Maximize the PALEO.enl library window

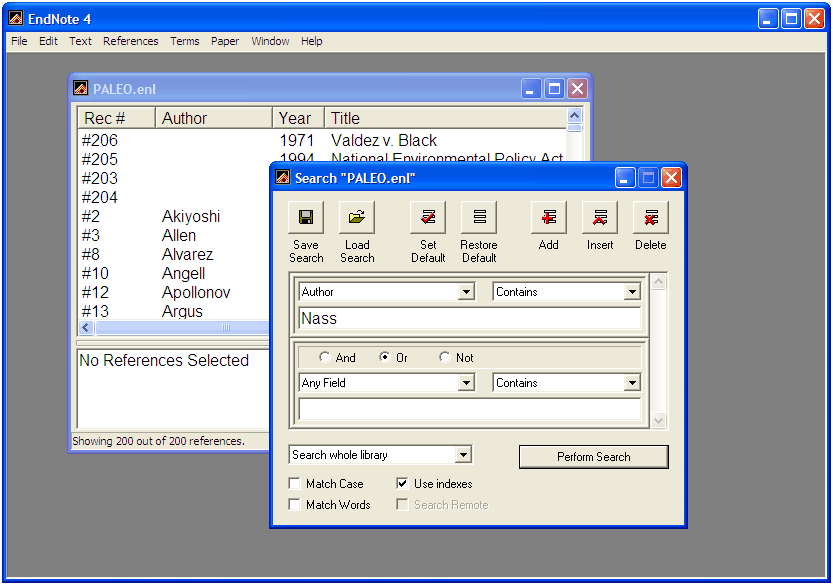click(x=554, y=88)
